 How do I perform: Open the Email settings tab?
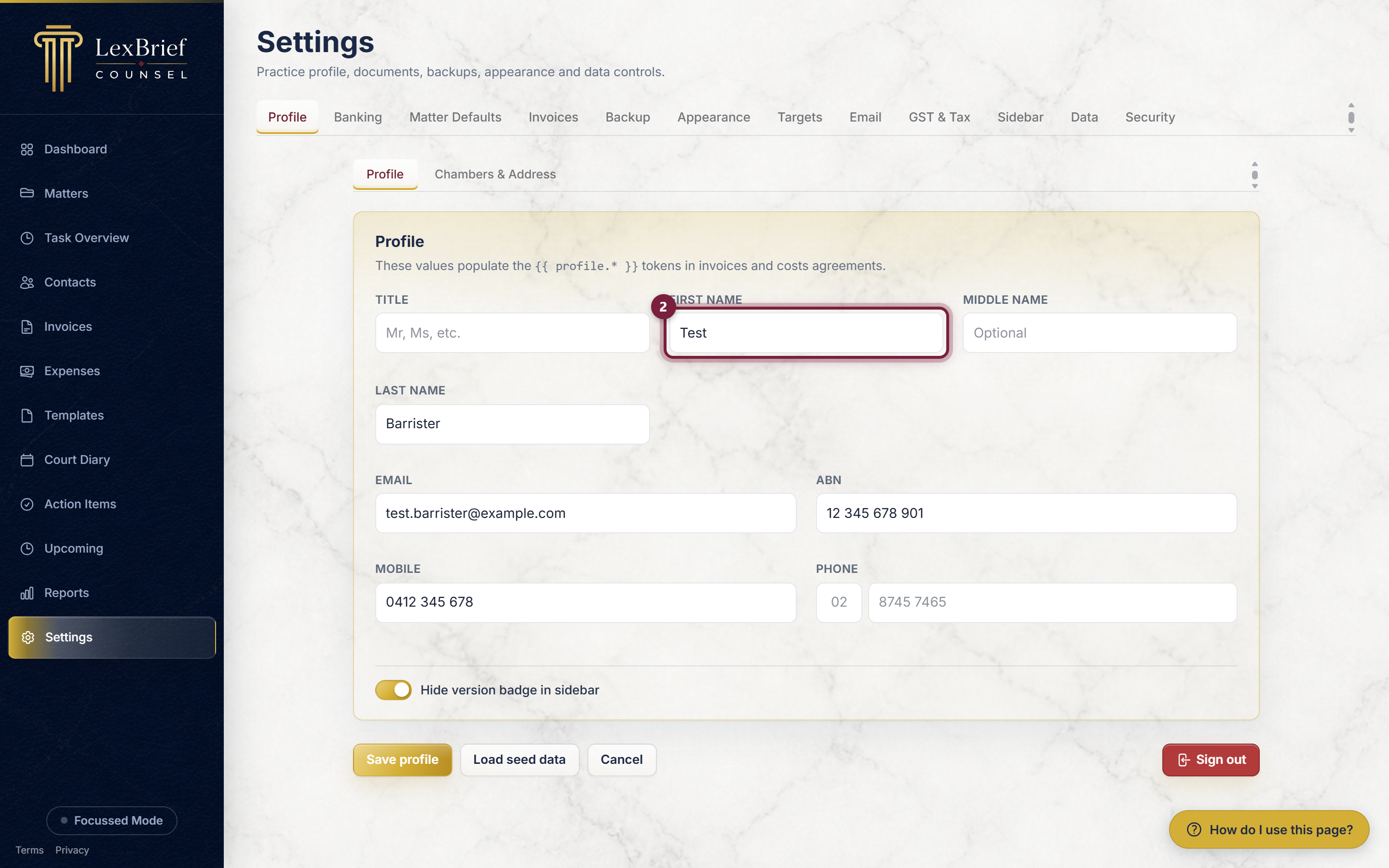pyautogui.click(x=865, y=117)
